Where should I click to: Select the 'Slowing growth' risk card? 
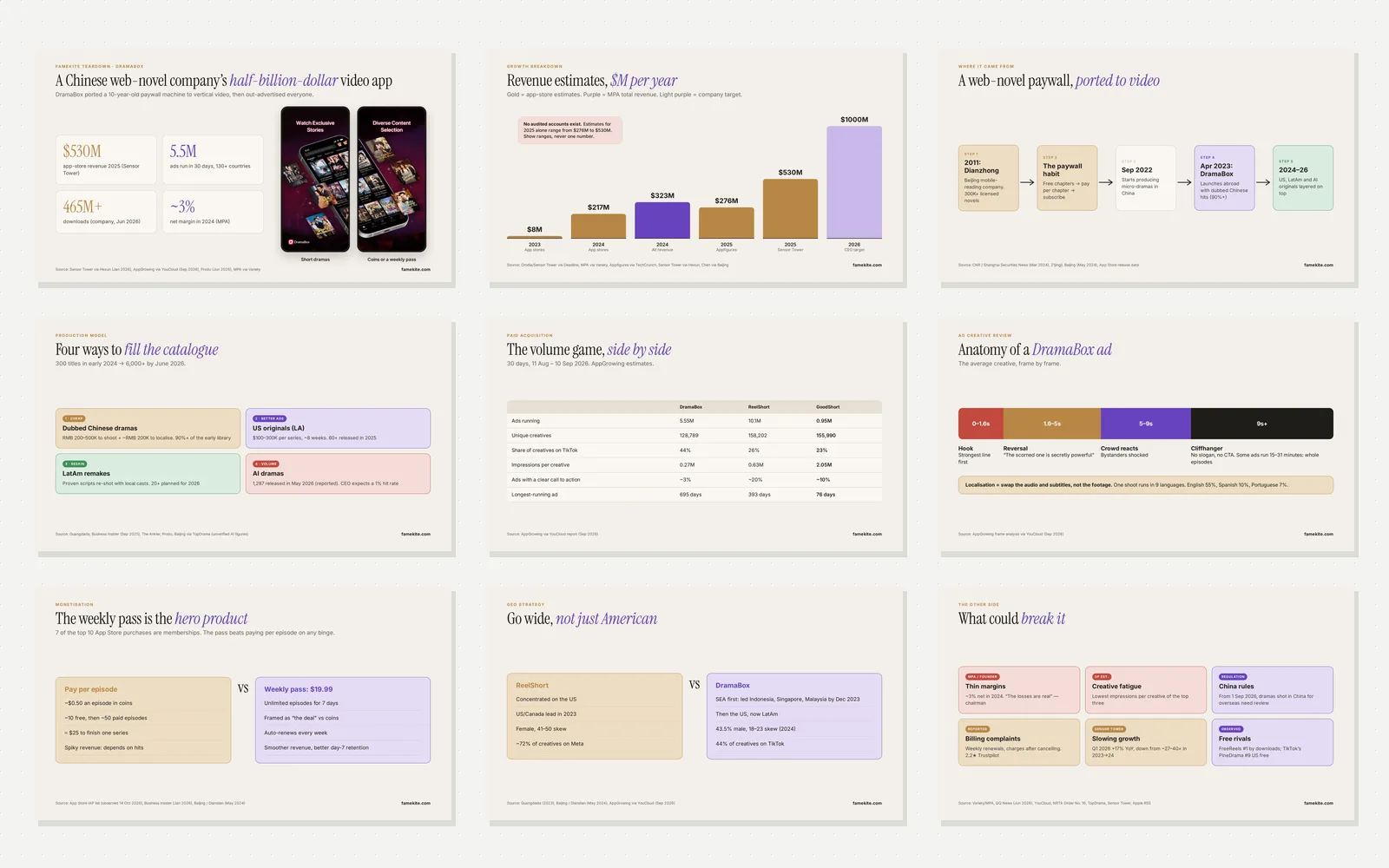click(1146, 742)
